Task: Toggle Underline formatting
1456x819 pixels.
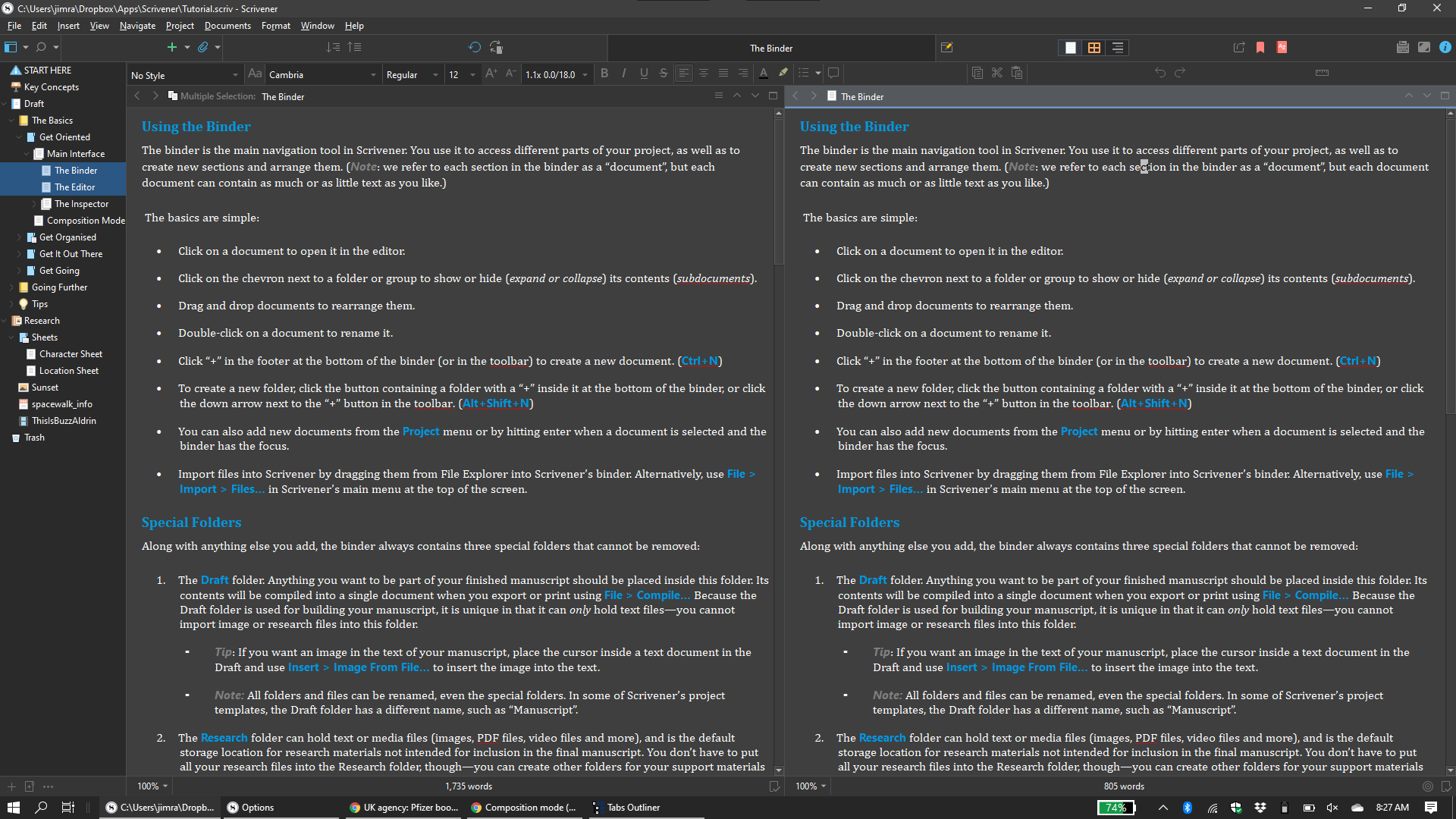Action: [644, 73]
